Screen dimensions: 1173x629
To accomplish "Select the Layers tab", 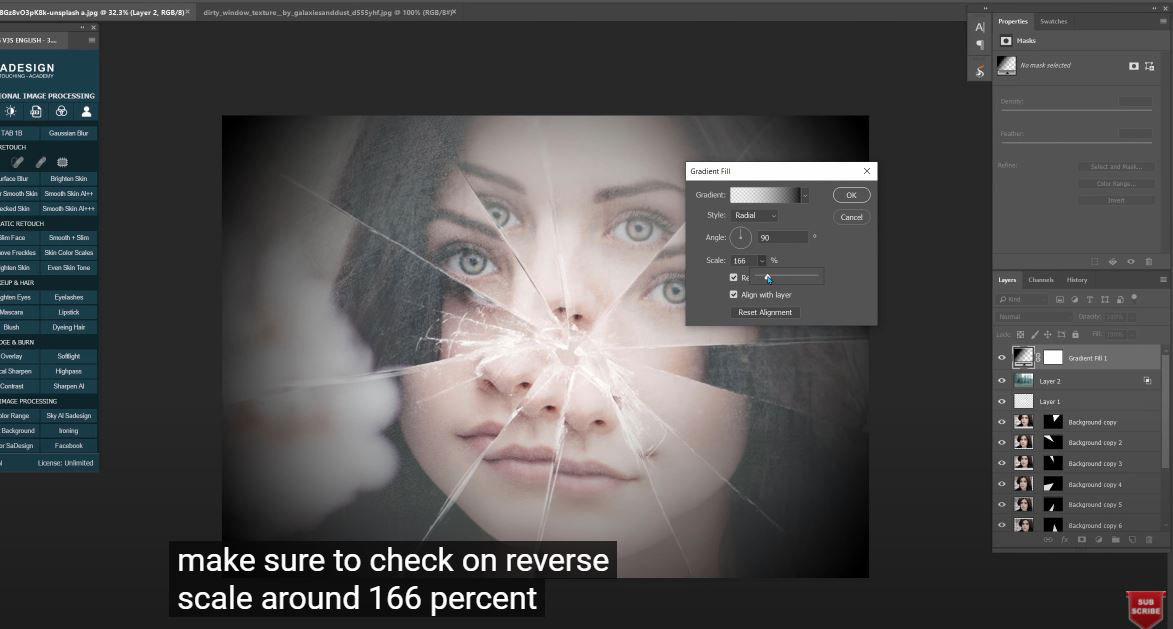I will pos(1007,280).
